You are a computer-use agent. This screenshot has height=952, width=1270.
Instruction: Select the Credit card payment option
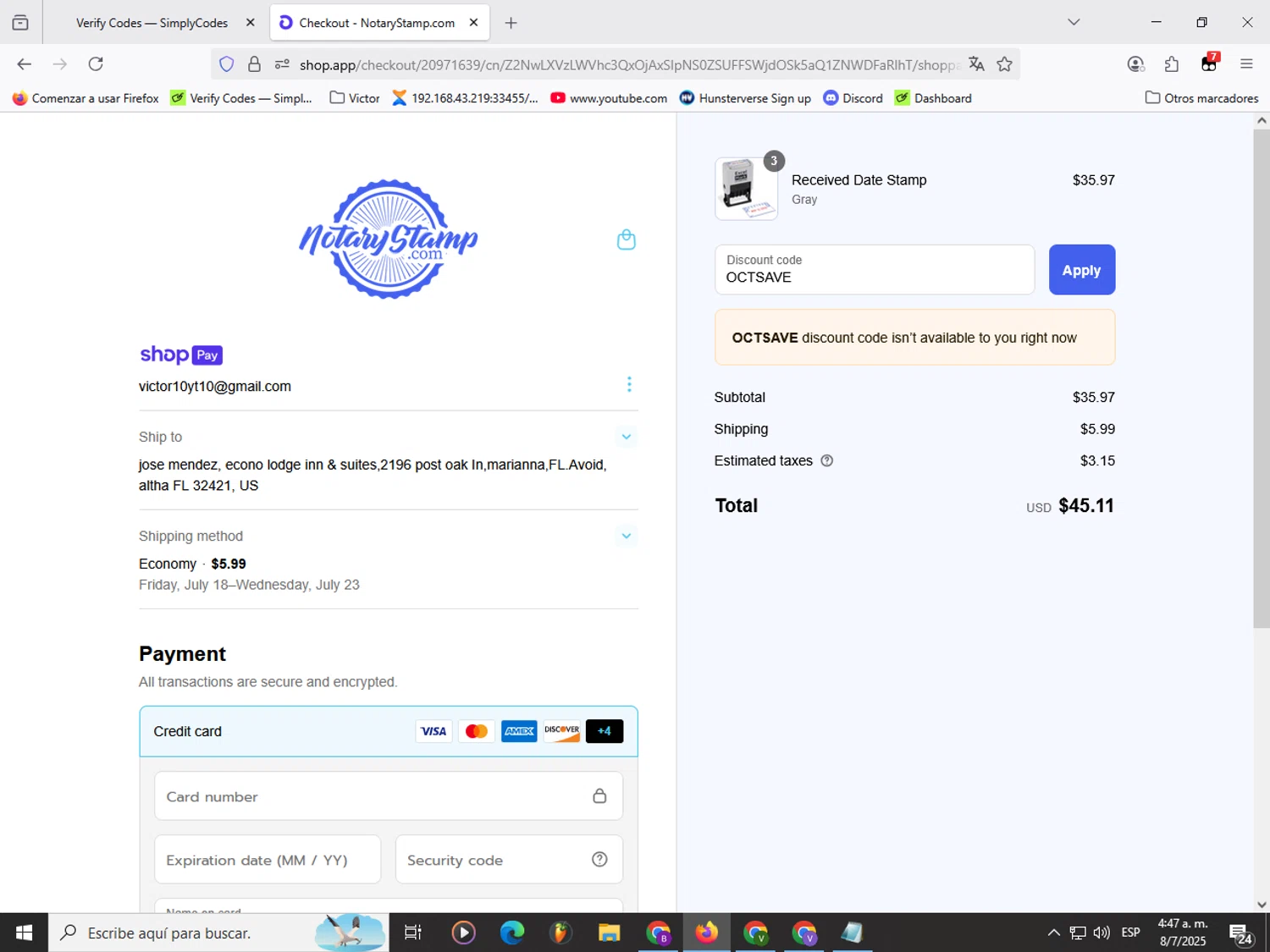pyautogui.click(x=389, y=731)
